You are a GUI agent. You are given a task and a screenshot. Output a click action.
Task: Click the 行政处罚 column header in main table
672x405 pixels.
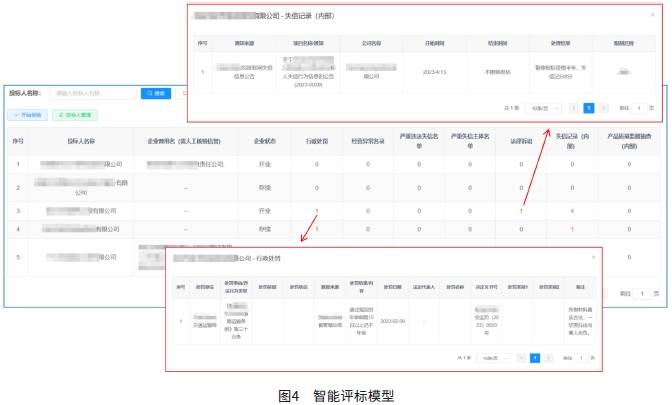tap(317, 141)
